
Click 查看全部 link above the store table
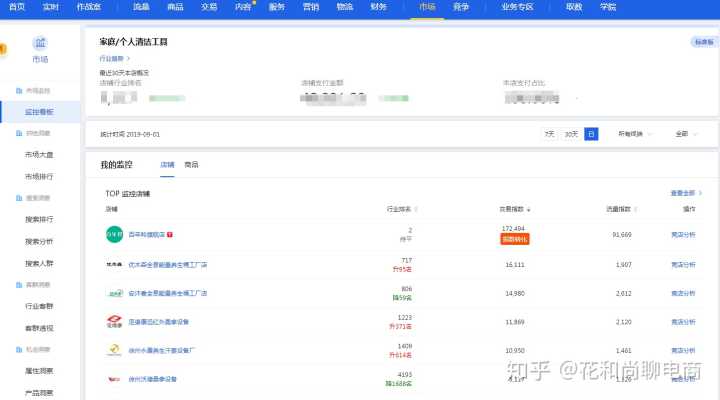[x=685, y=192]
